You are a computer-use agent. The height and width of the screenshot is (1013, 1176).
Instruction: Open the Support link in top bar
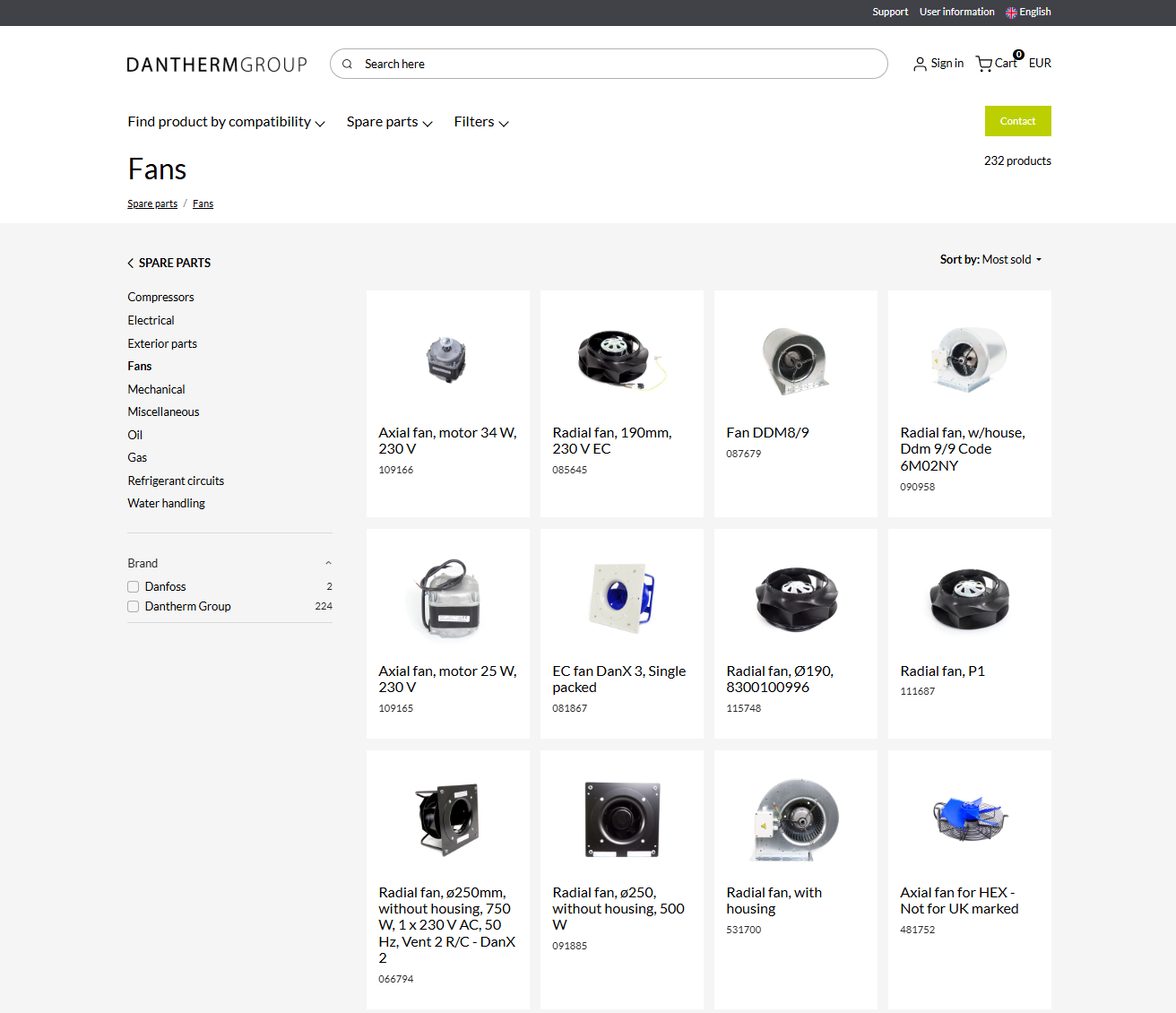point(890,12)
